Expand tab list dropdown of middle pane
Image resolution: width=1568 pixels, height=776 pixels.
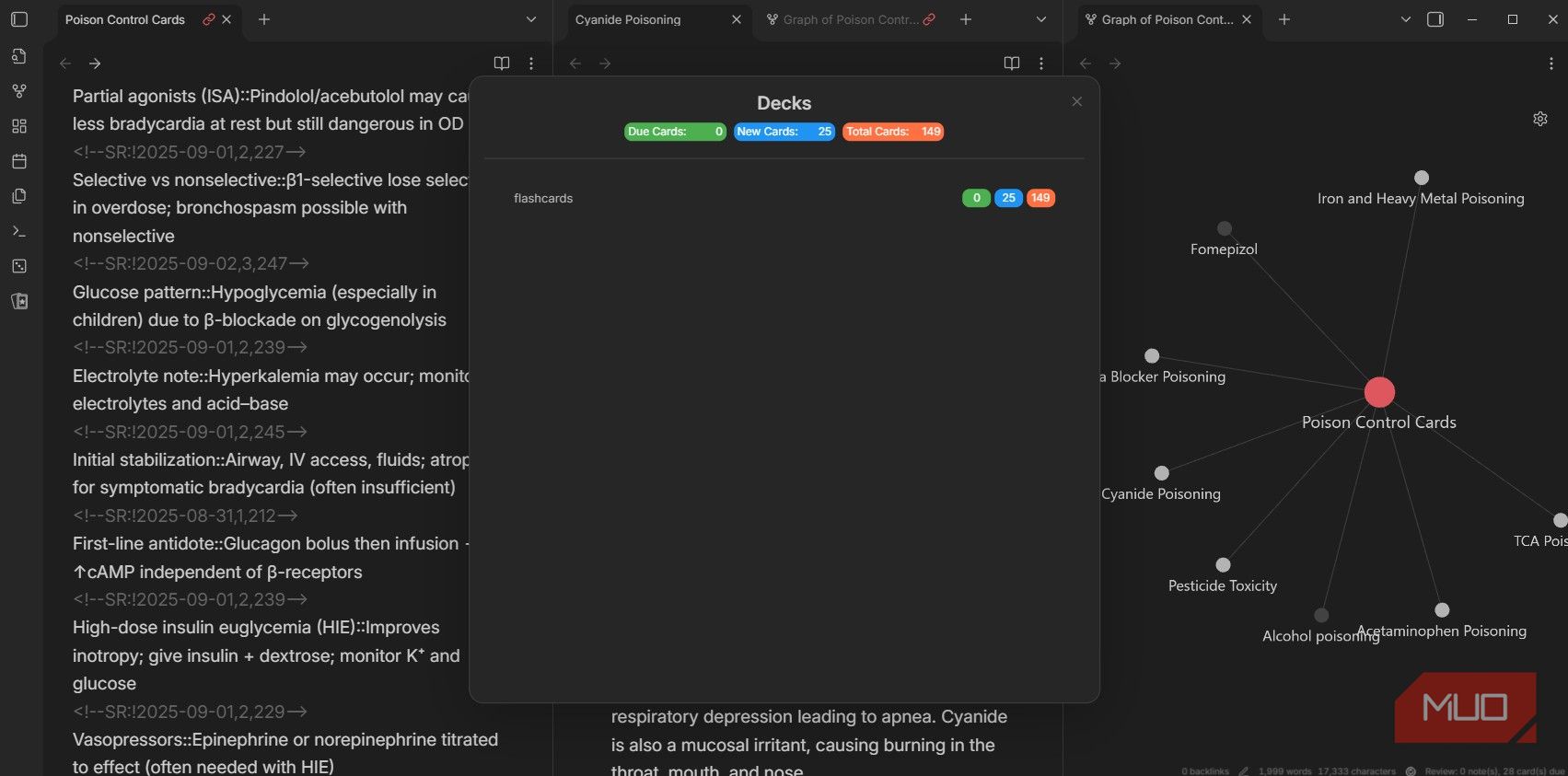(x=1041, y=19)
